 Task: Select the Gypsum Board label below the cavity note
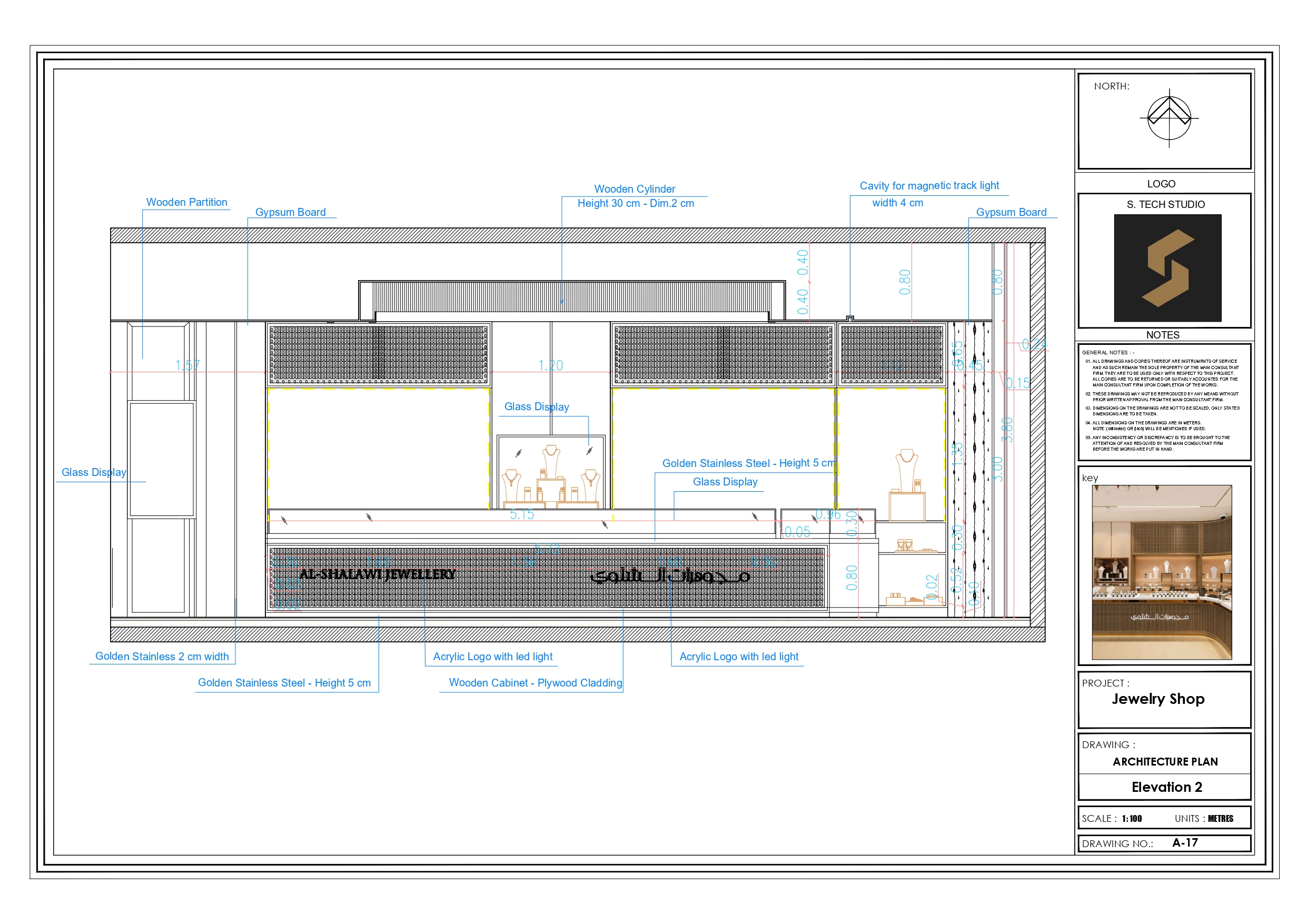point(1011,212)
